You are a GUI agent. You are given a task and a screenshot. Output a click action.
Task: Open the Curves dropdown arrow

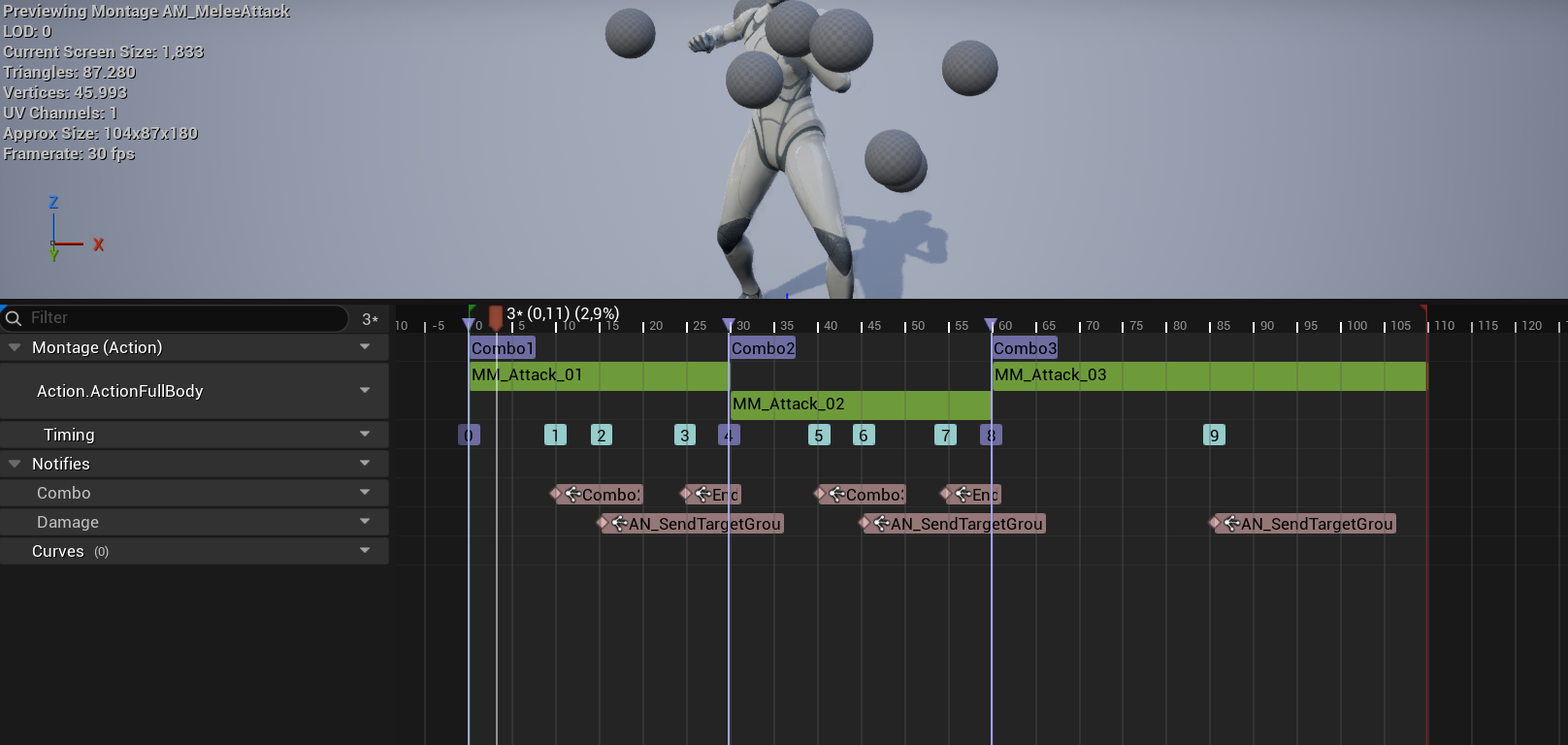[x=365, y=551]
